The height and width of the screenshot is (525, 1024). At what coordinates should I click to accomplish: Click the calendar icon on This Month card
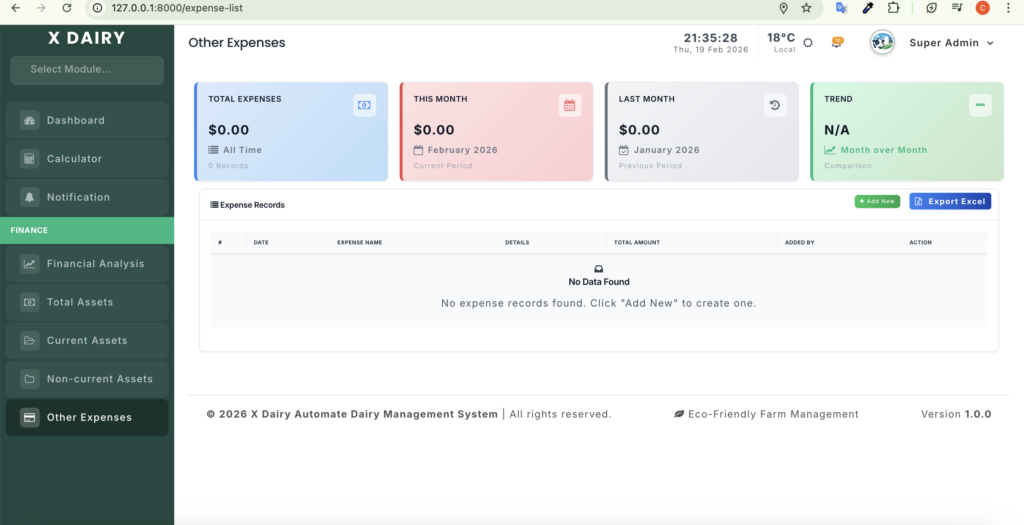click(x=569, y=105)
